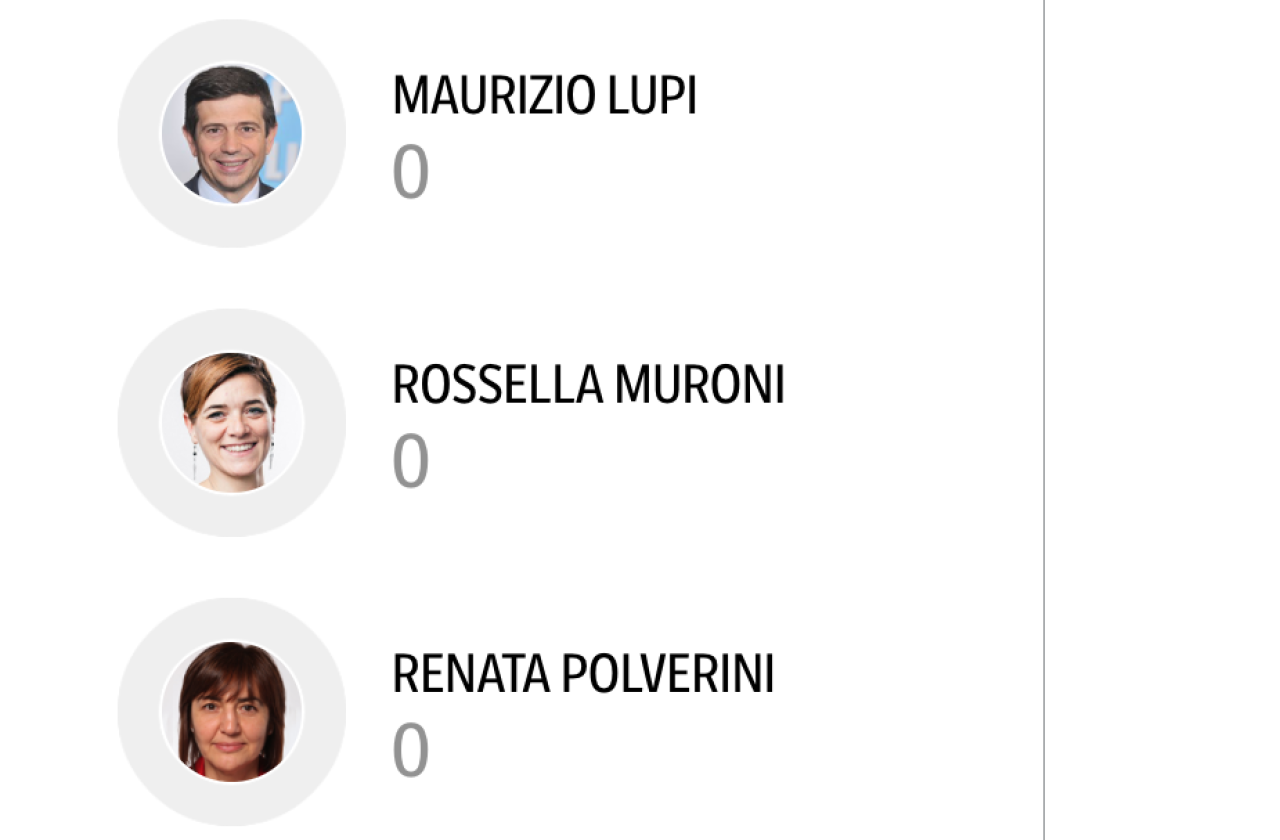Open the RENATA POLVERINI name link
The height and width of the screenshot is (840, 1280).
click(583, 674)
